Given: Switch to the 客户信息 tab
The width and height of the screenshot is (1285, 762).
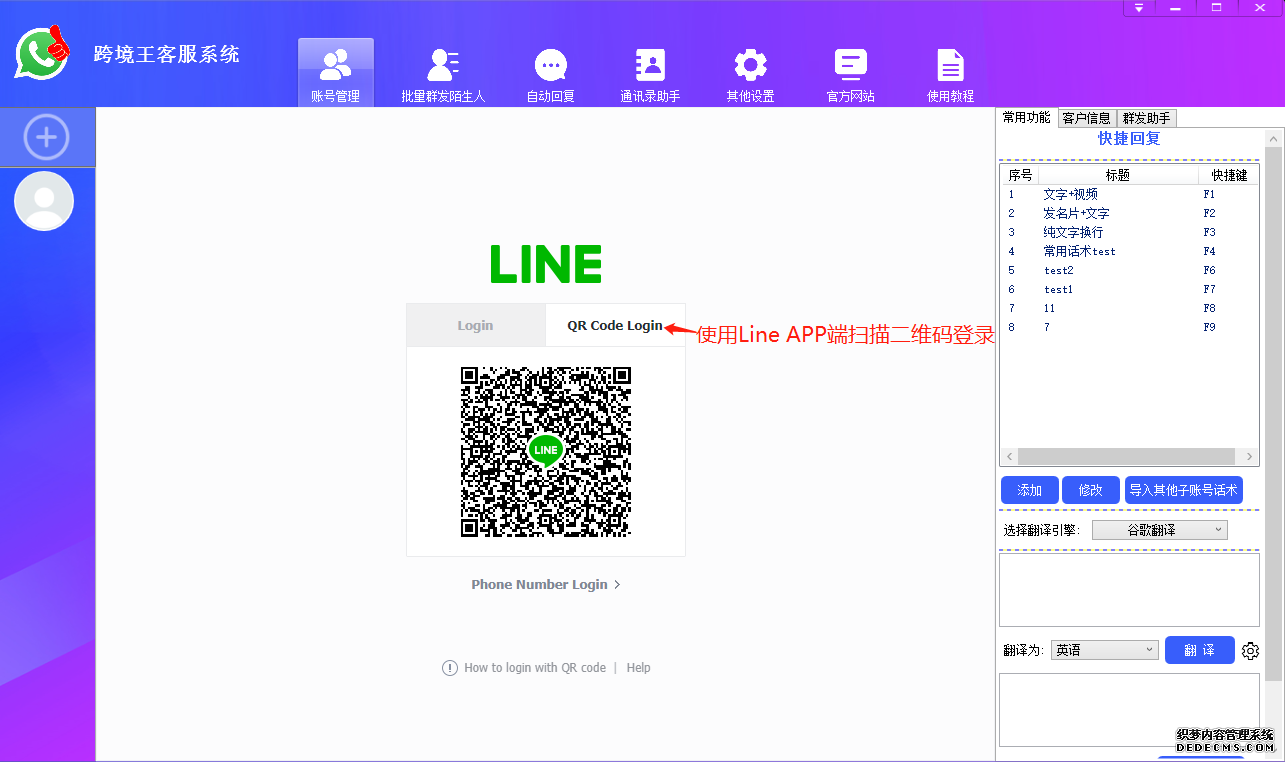Looking at the screenshot, I should tap(1086, 117).
